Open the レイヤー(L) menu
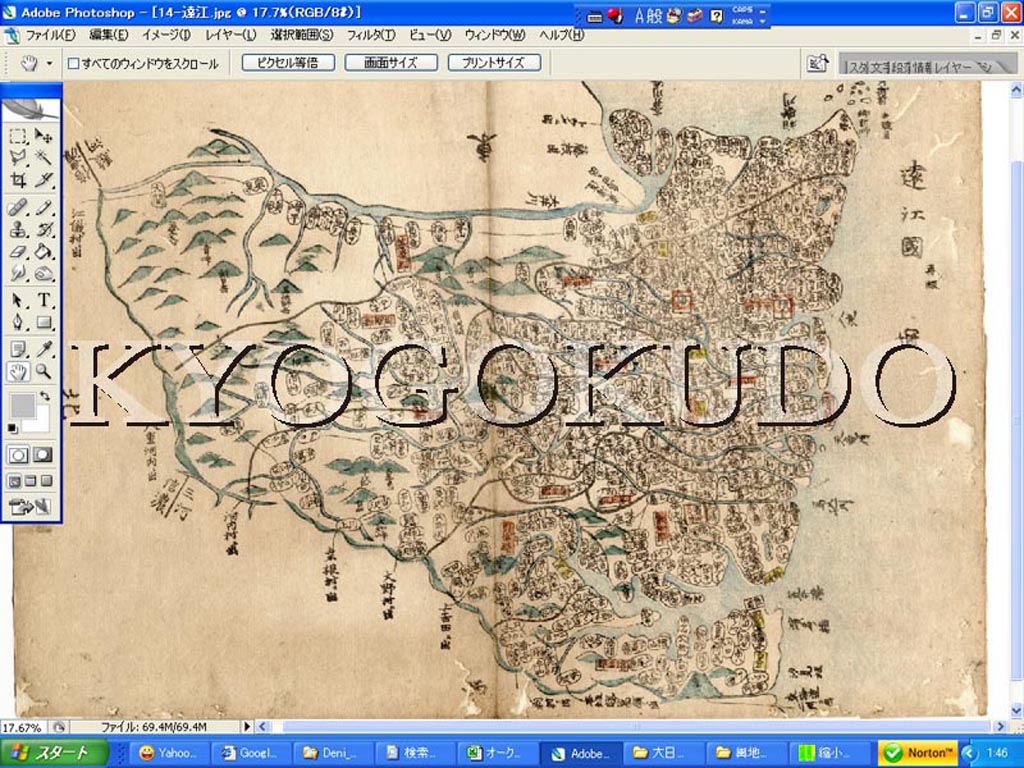This screenshot has width=1024, height=768. pyautogui.click(x=231, y=35)
